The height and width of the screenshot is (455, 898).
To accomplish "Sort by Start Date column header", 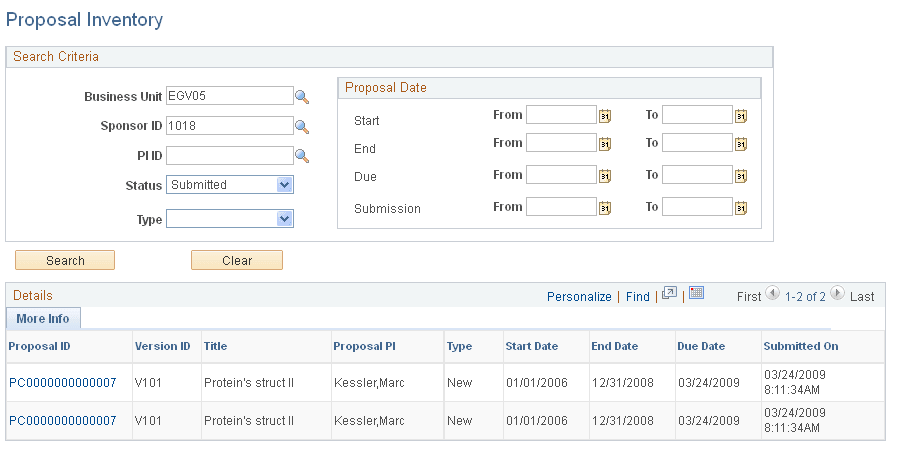I will [x=531, y=346].
